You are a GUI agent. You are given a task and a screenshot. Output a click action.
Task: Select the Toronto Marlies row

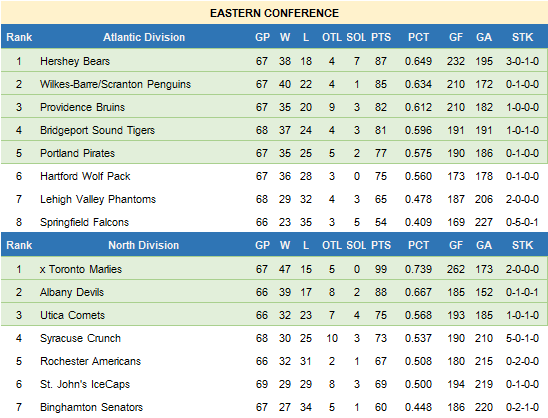tap(274, 269)
